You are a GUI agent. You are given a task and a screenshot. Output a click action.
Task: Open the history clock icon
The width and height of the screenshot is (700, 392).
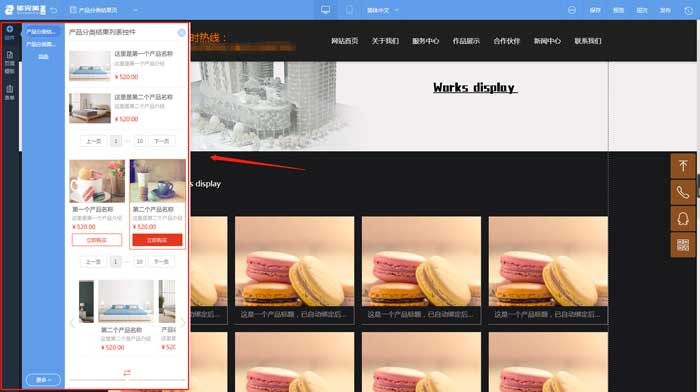point(688,10)
